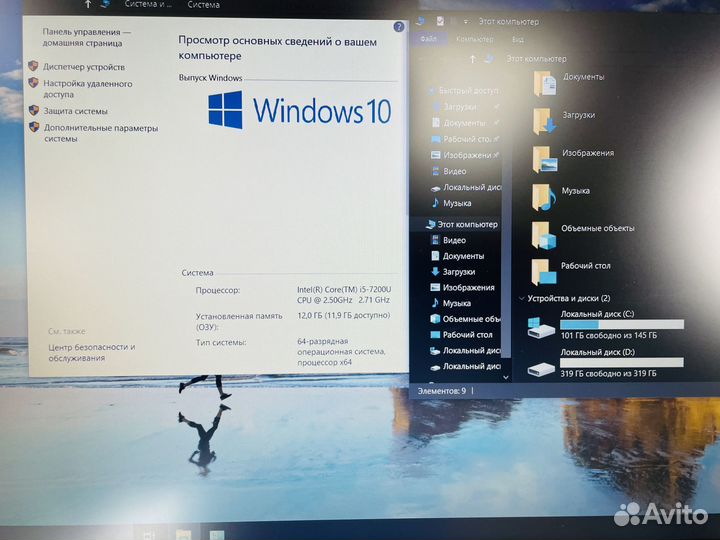Screen dimensions: 720x540
Task: Select the 'Система' breadcrumb segment
Action: click(203, 5)
